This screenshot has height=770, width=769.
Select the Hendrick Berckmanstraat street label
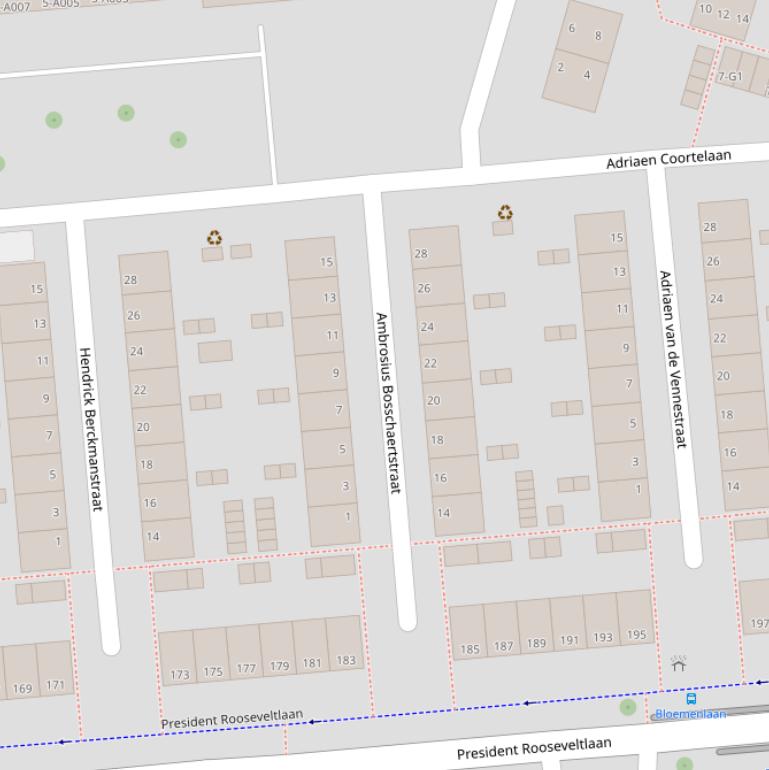[x=91, y=429]
